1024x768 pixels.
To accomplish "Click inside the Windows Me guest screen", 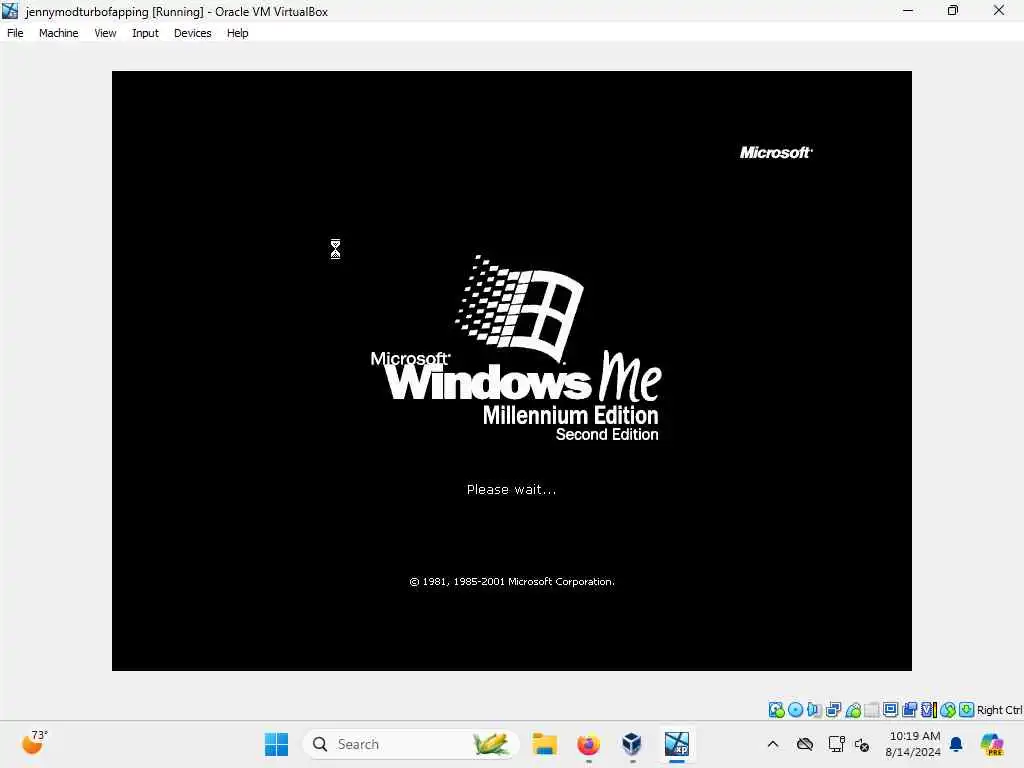I will 511,370.
